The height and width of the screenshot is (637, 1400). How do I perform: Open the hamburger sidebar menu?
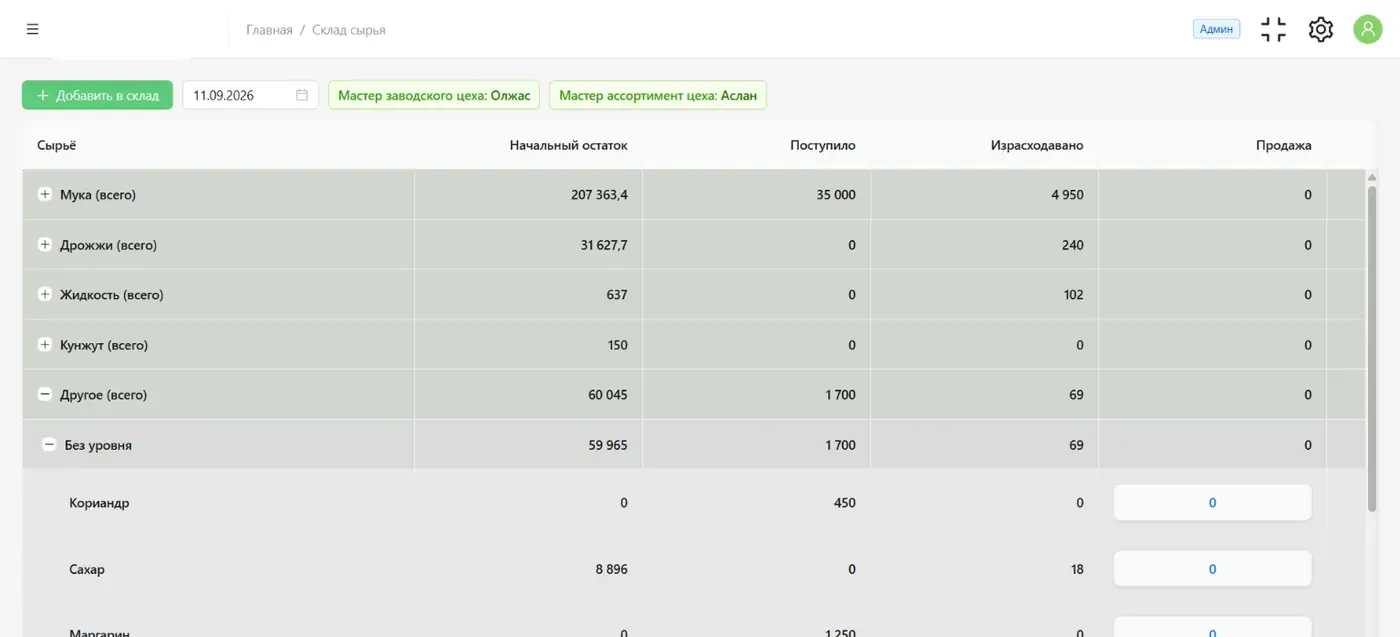click(32, 30)
